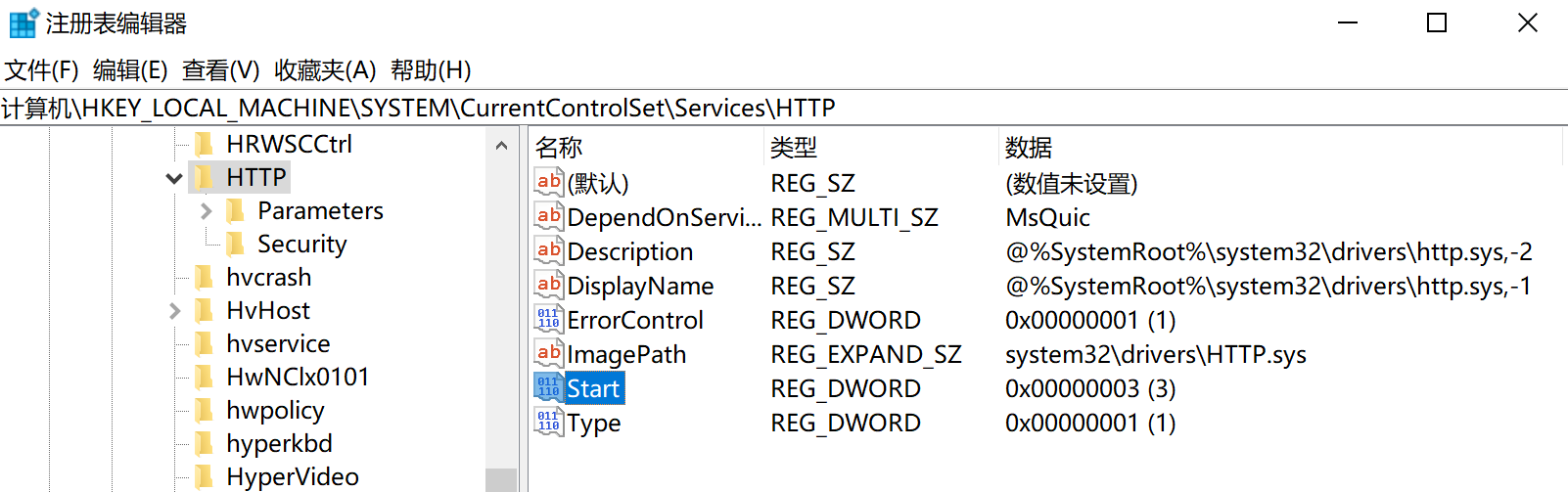1568x492 pixels.
Task: Click the DisplayName string value icon
Action: [548, 285]
